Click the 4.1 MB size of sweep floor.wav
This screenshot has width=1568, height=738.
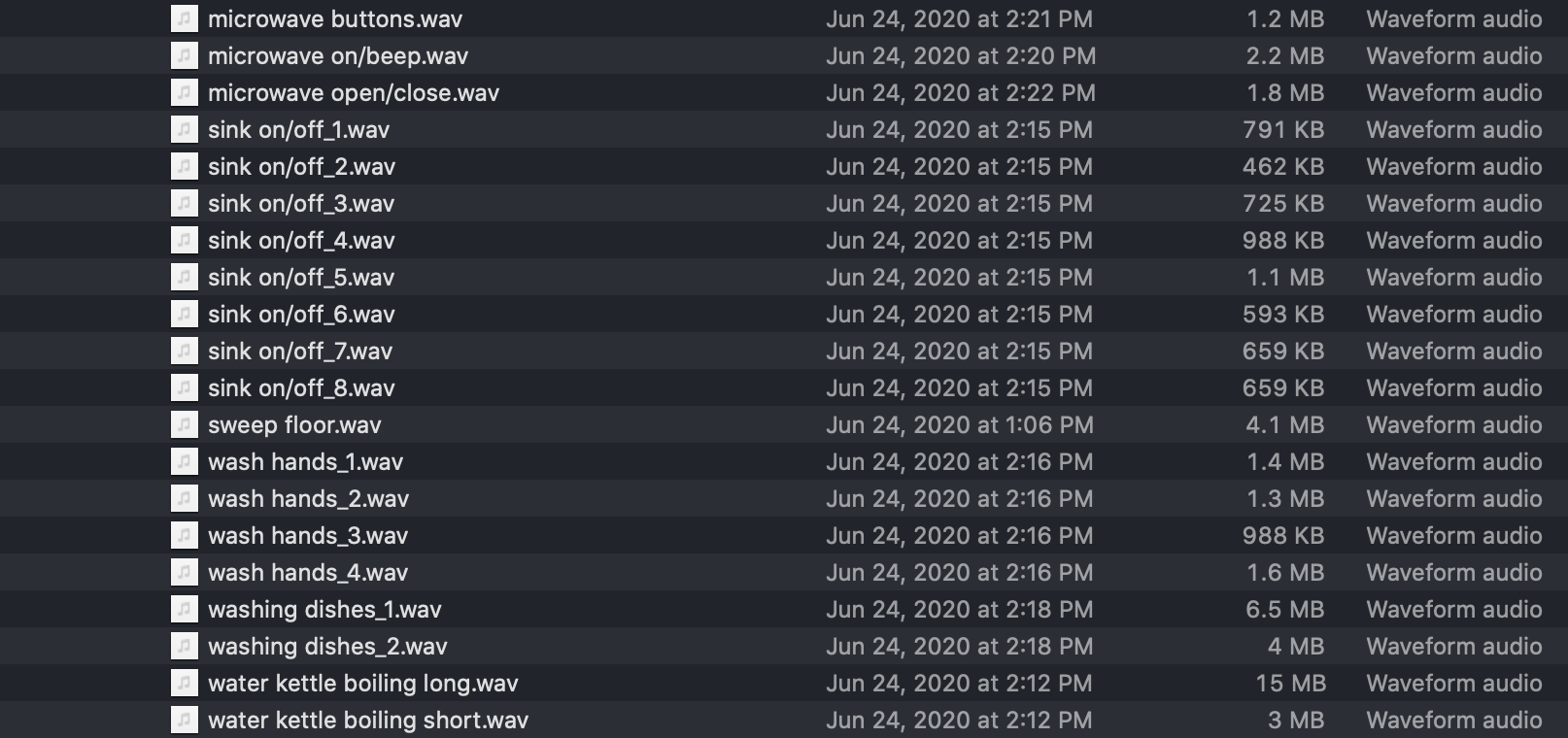(1284, 425)
